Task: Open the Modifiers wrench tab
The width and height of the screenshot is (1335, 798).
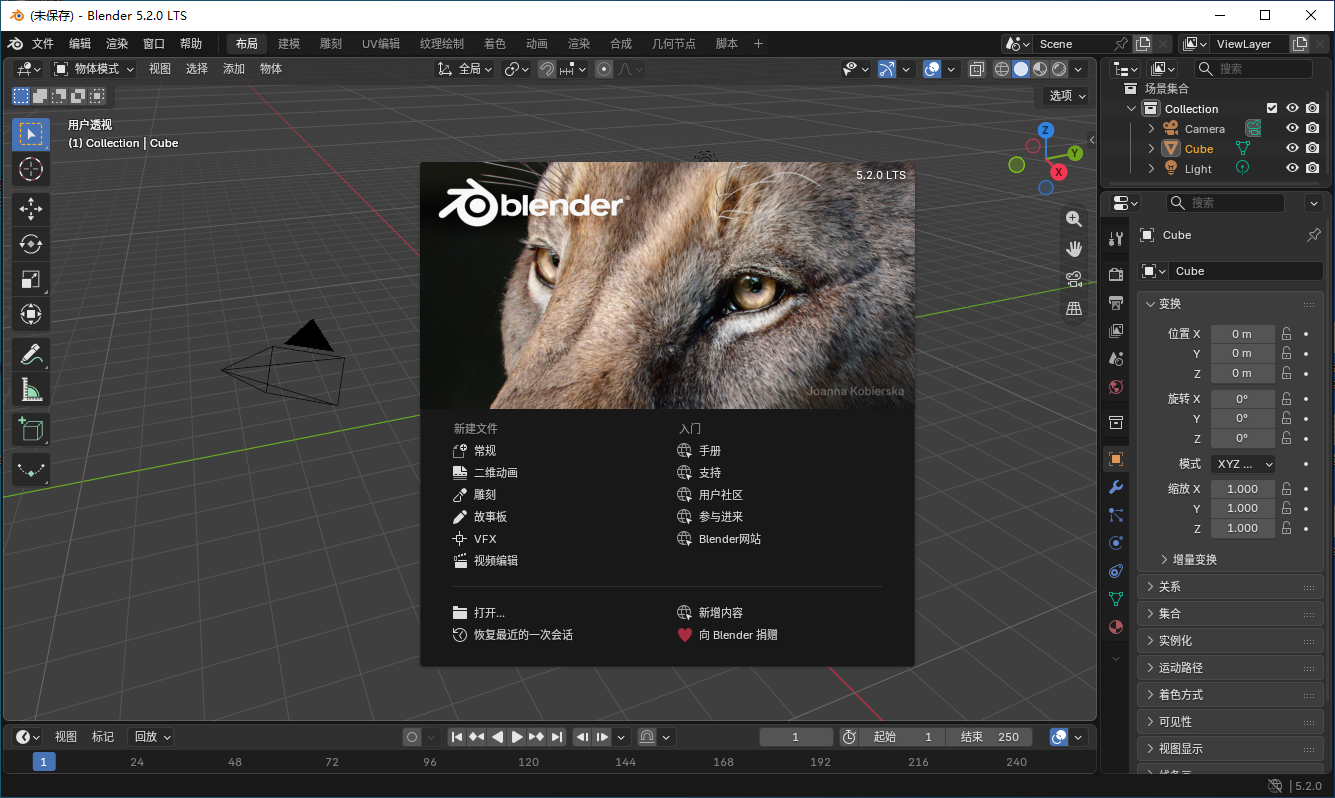Action: coord(1117,487)
